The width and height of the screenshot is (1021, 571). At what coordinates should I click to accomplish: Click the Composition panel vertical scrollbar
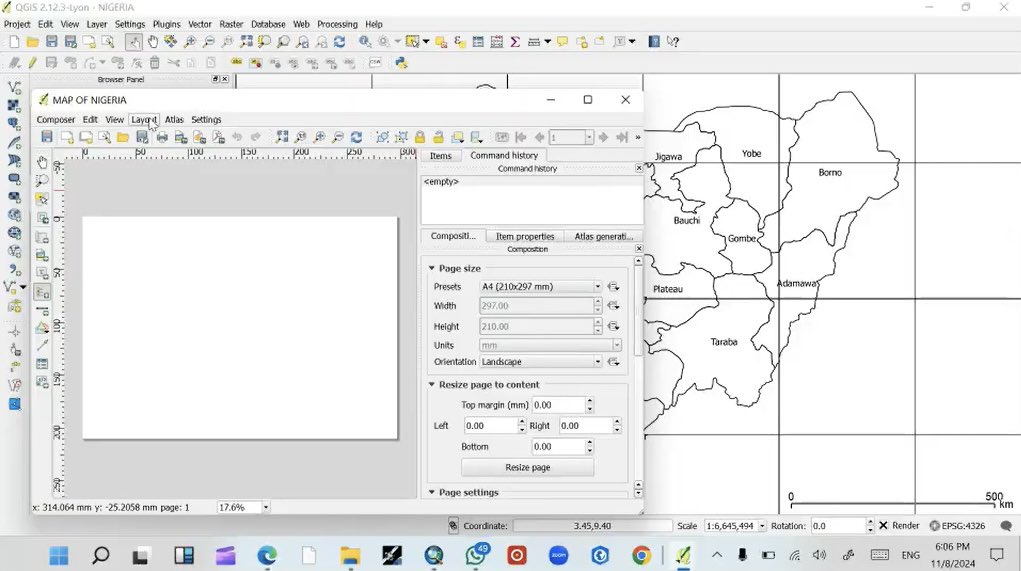(x=638, y=311)
